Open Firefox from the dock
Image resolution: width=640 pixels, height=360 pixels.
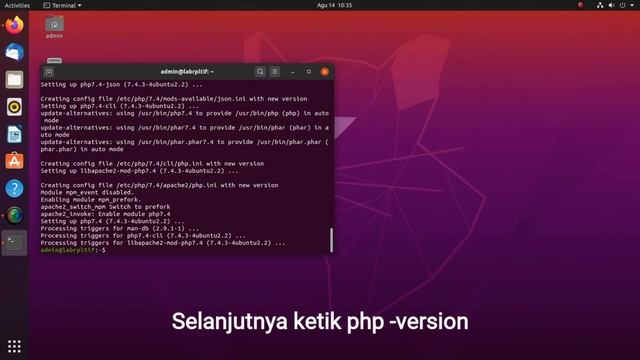[14, 25]
